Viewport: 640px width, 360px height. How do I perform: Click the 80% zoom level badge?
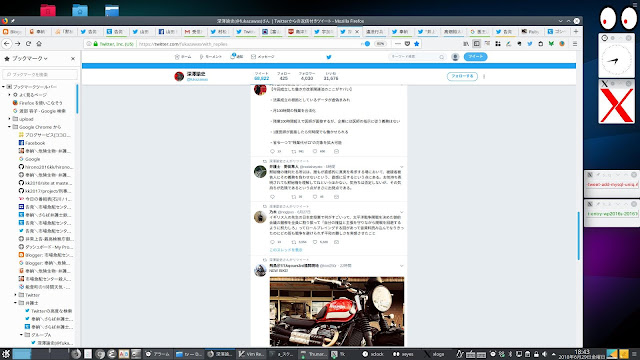click(x=380, y=44)
